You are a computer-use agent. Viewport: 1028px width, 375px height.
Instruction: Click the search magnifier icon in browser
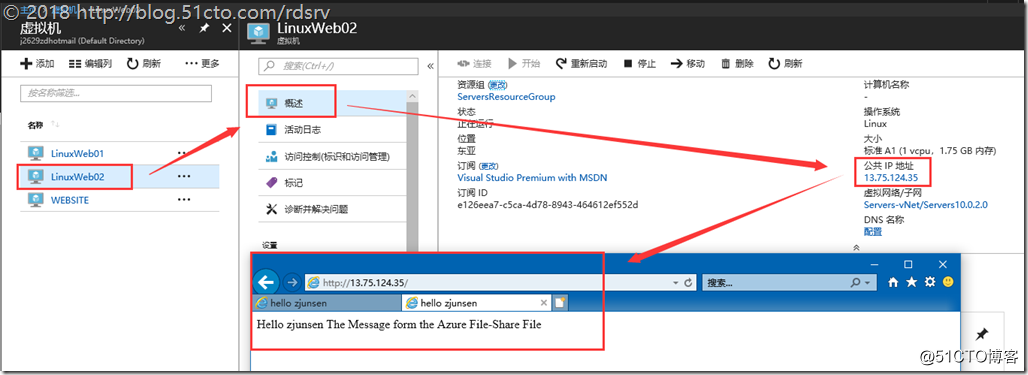pyautogui.click(x=855, y=283)
